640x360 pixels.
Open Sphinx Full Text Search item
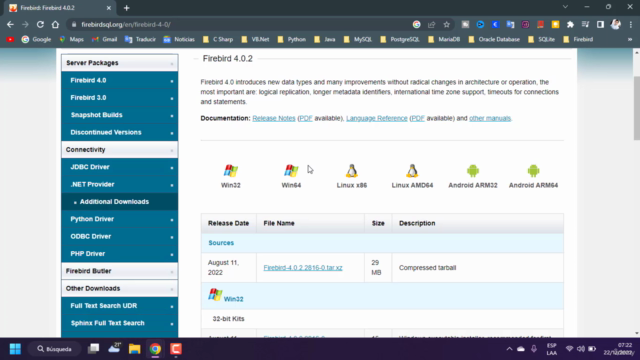click(120, 323)
